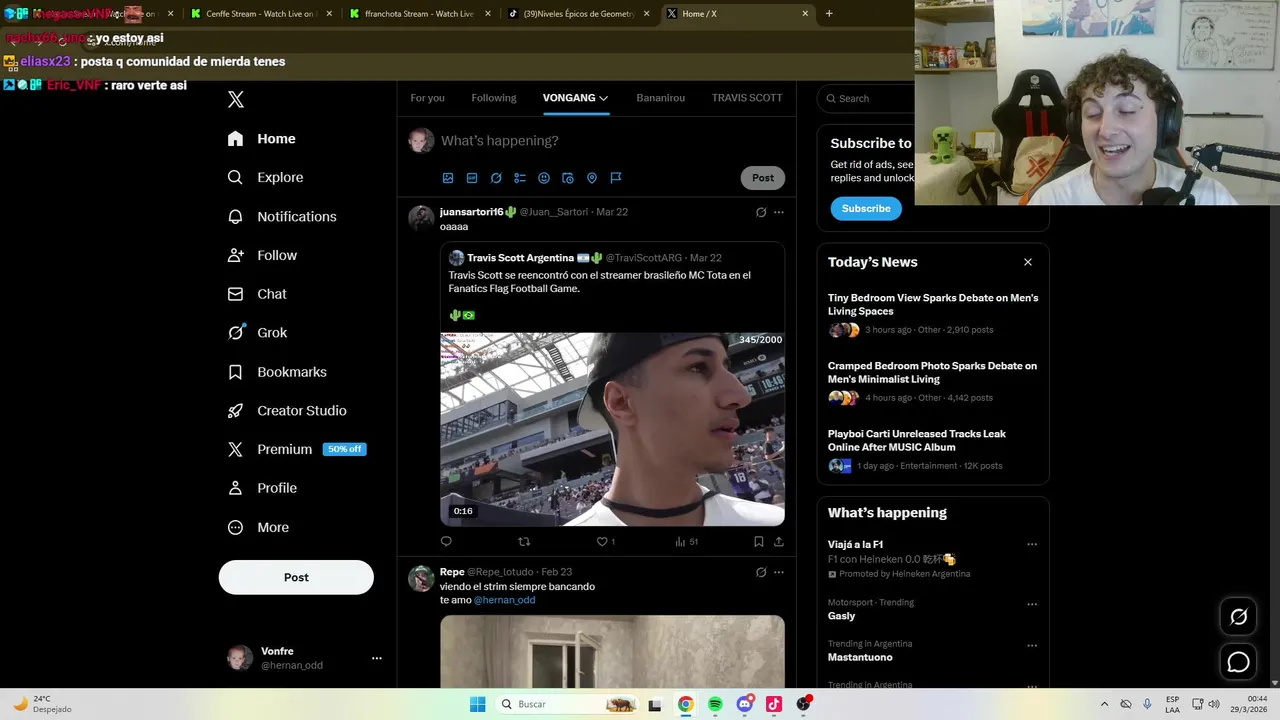Open Cramped Bedroom Photo news story
The width and height of the screenshot is (1280, 720).
[933, 382]
